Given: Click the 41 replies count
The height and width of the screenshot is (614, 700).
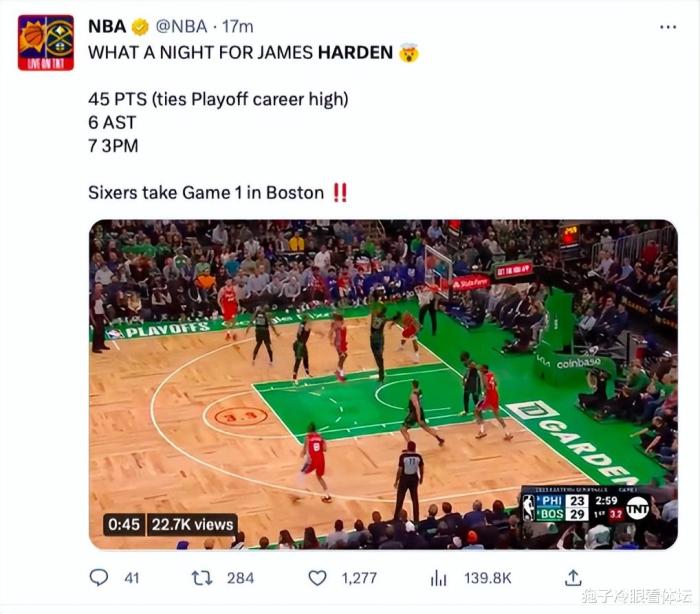Looking at the screenshot, I should [x=132, y=578].
